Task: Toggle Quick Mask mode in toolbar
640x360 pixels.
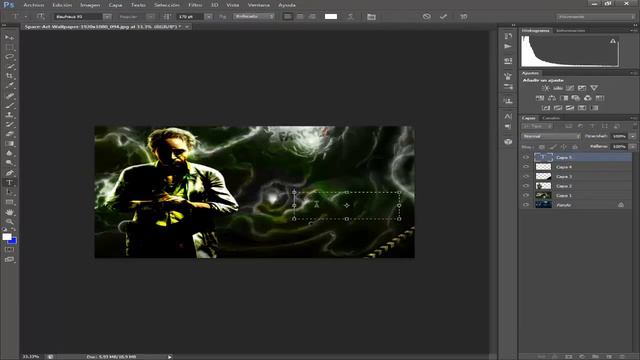Action: coord(9,249)
